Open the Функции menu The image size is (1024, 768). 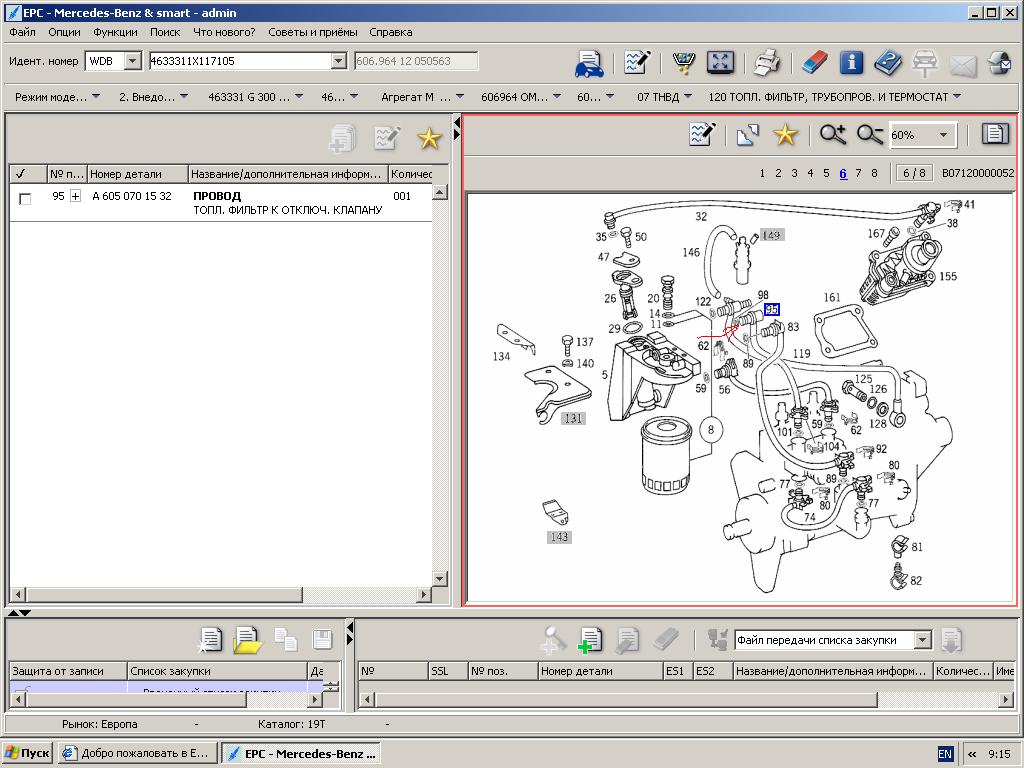pos(115,32)
